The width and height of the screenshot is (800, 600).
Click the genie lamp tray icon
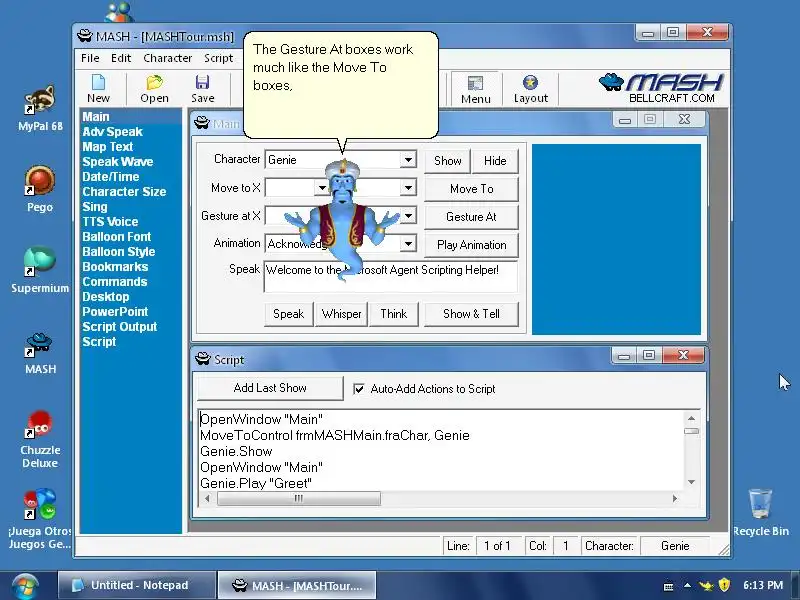tap(706, 586)
